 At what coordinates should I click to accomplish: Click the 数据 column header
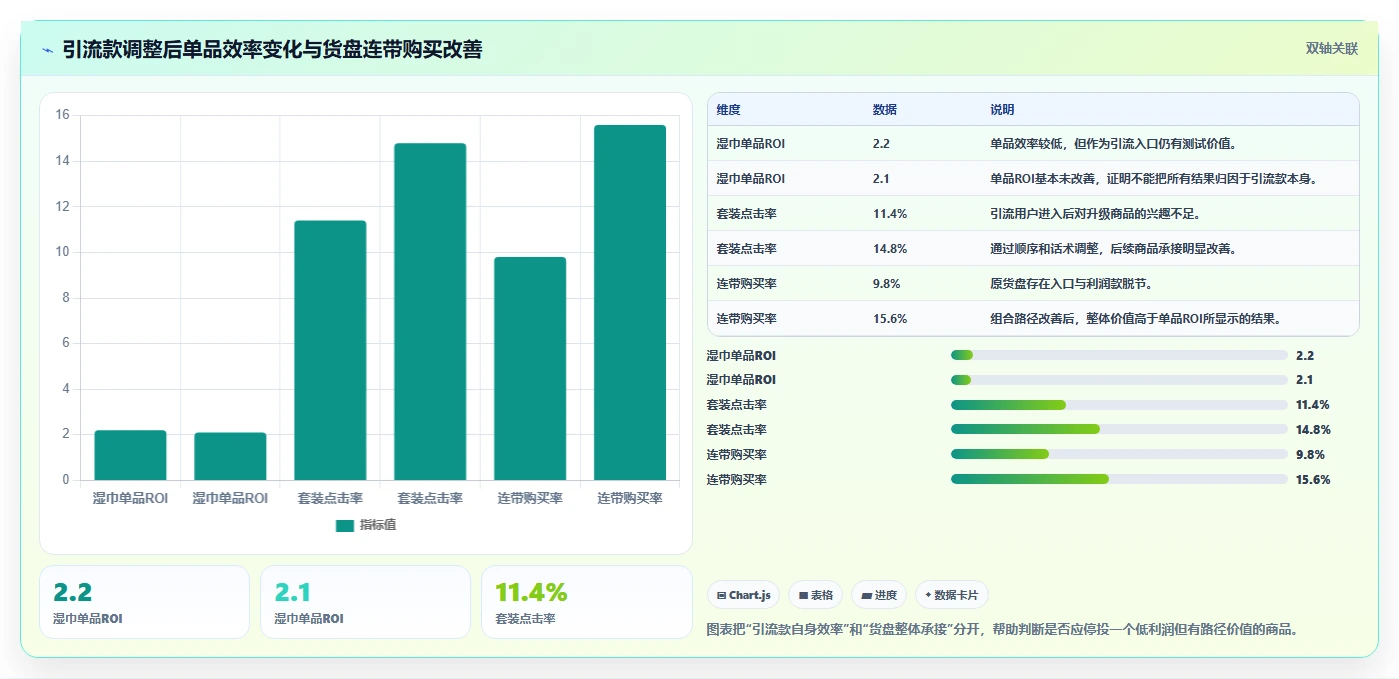884,110
